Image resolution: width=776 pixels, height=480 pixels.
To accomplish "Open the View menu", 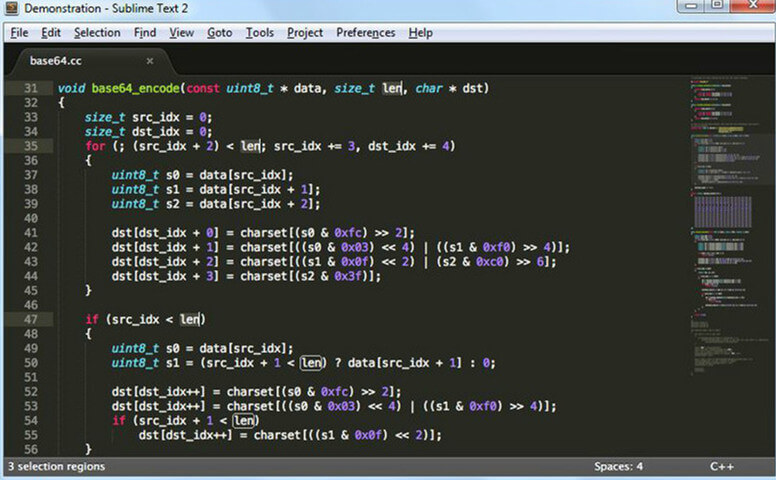I will click(x=182, y=33).
